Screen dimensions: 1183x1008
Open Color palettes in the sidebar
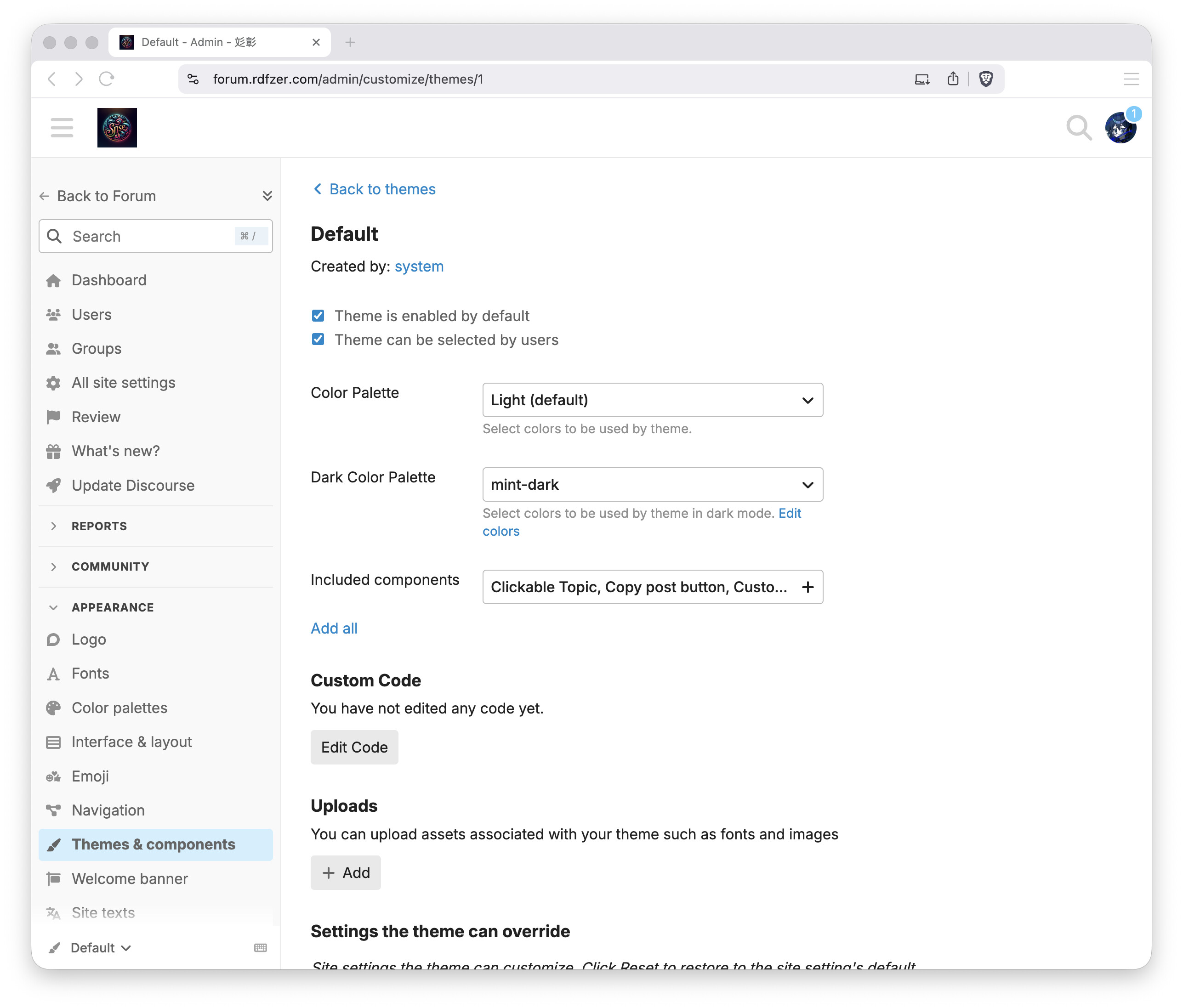pyautogui.click(x=119, y=708)
